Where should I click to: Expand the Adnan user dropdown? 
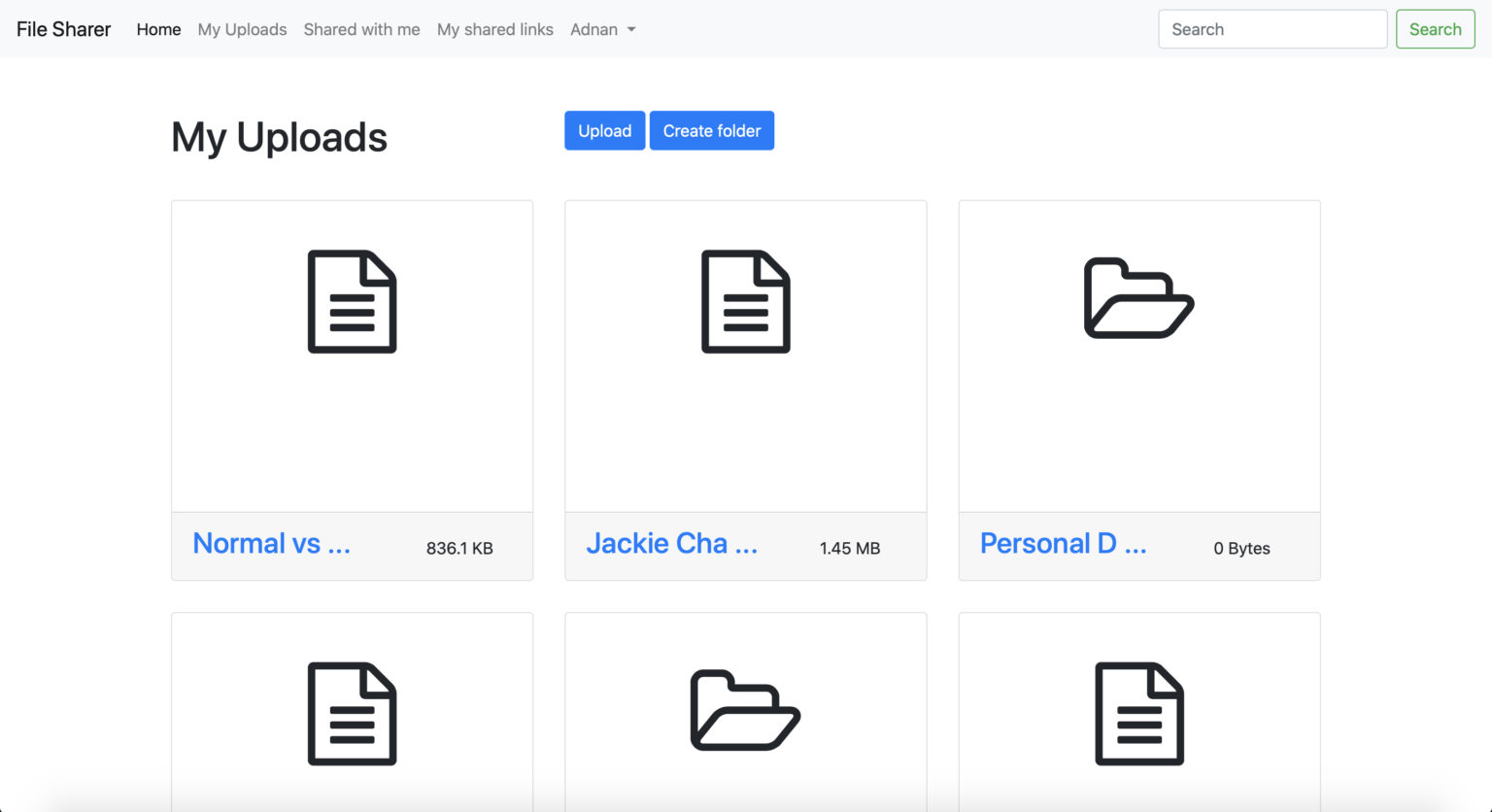[602, 29]
